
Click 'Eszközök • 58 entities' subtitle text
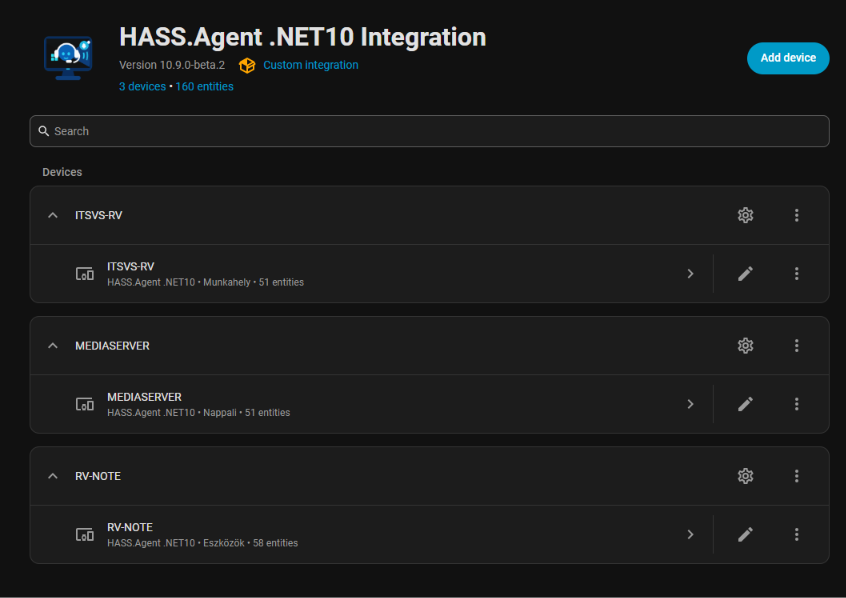pos(250,543)
